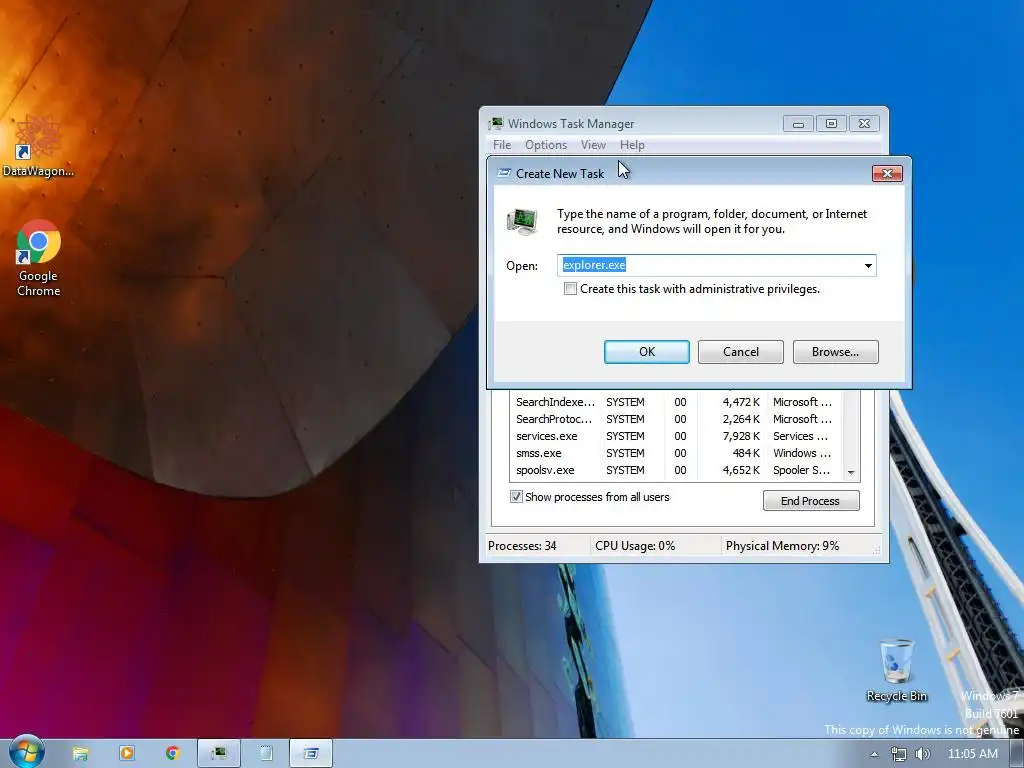Click the Show Desktop button
This screenshot has height=768, width=1024.
1016,754
